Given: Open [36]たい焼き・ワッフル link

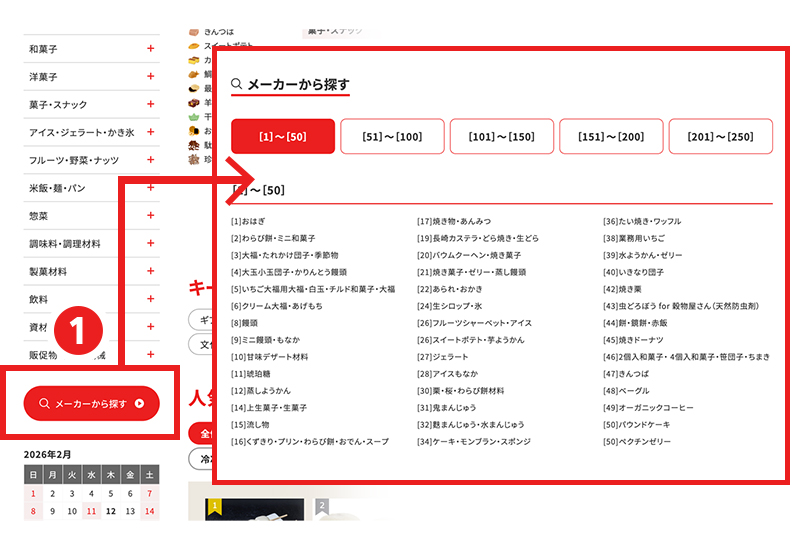Looking at the screenshot, I should (x=642, y=221).
